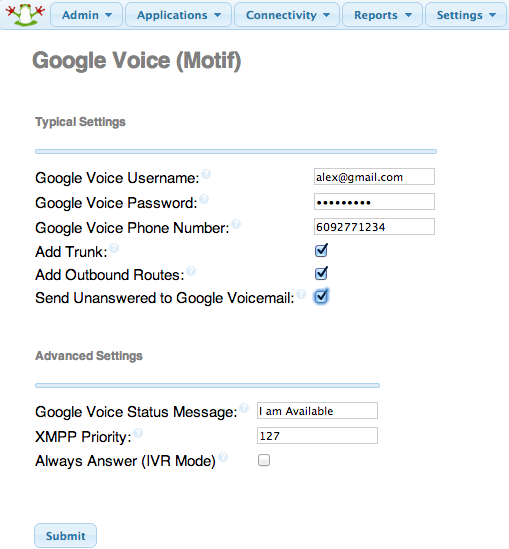
Task: Open the Admin dropdown menu
Action: coord(86,15)
